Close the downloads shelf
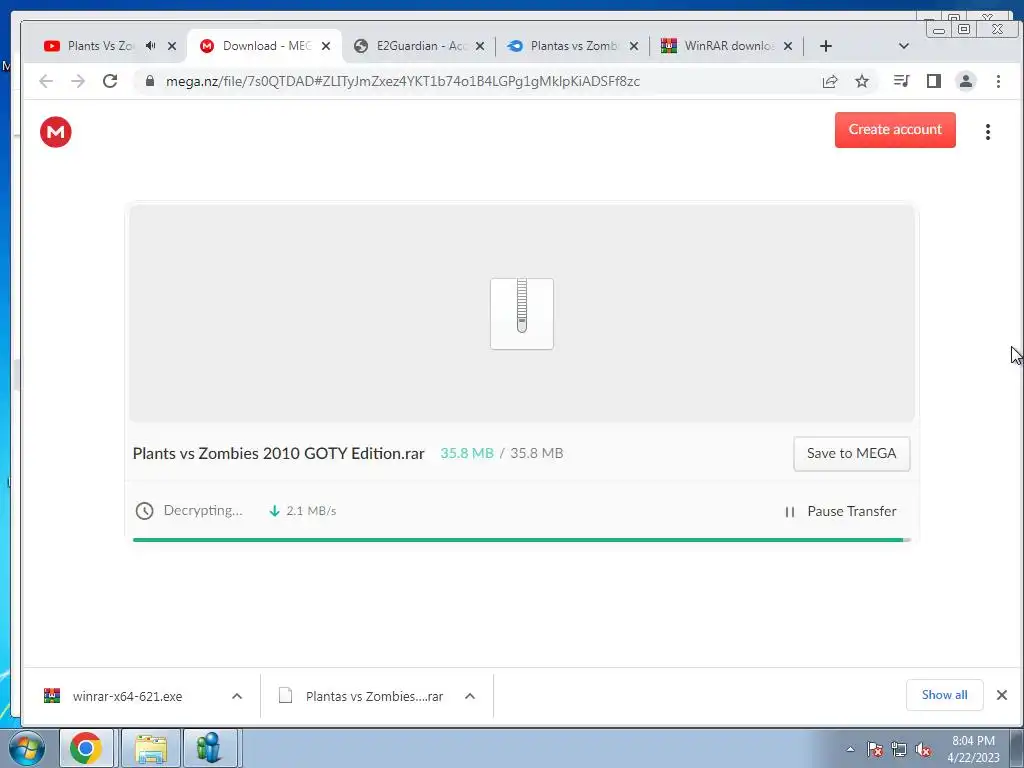This screenshot has height=768, width=1024. coord(1002,695)
